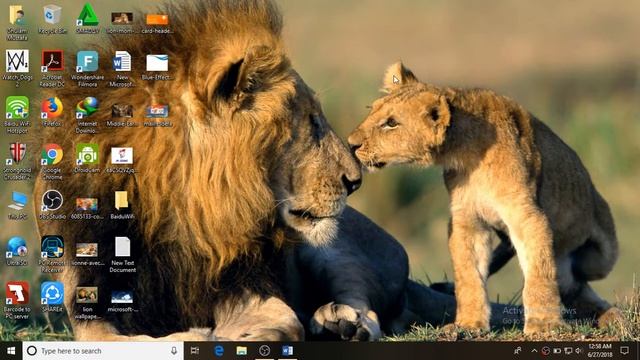Launch OBS Studio shortcut
640x360 pixels.
tap(52, 205)
